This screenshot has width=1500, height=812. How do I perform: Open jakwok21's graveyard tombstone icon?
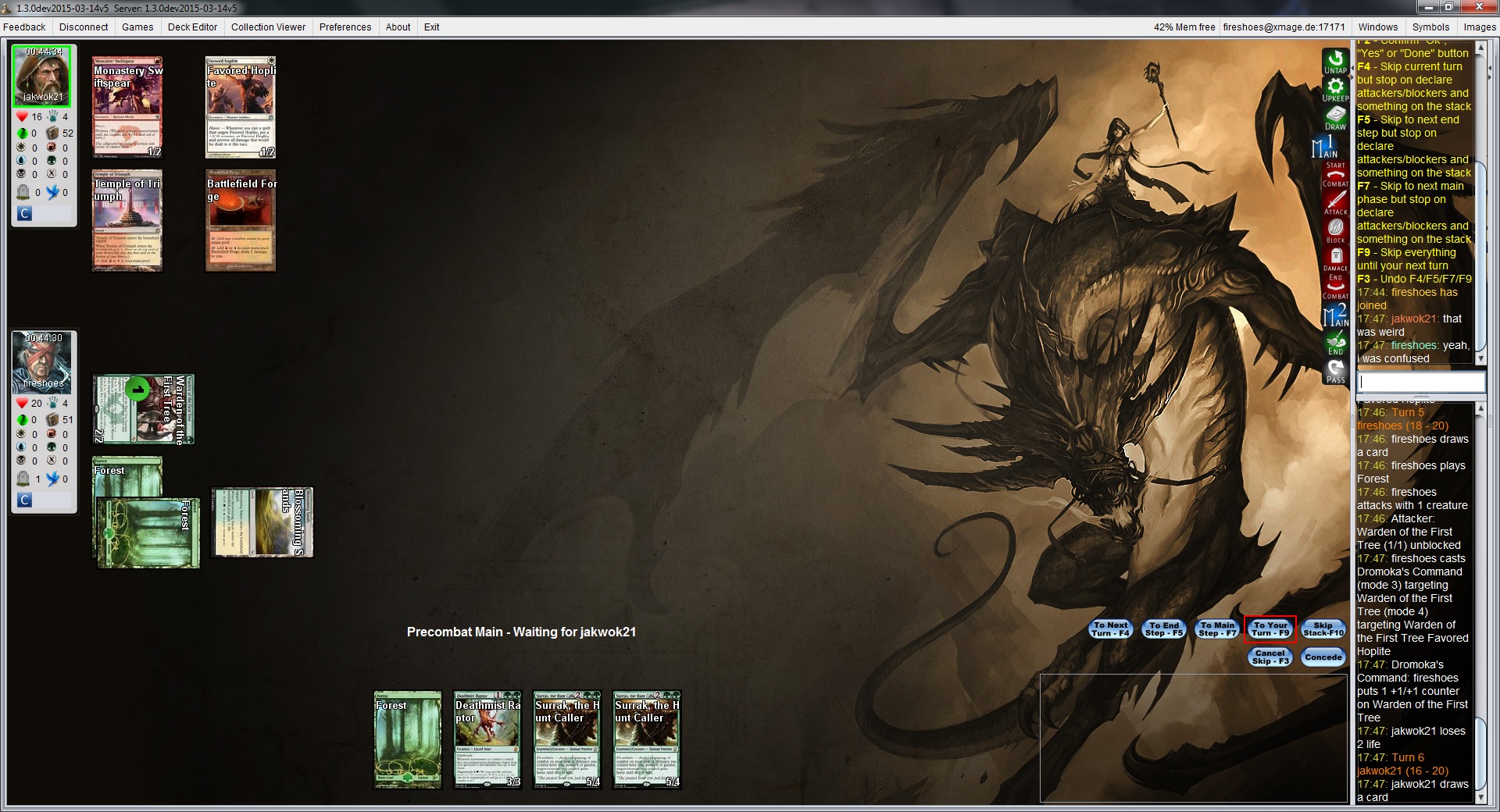23,192
